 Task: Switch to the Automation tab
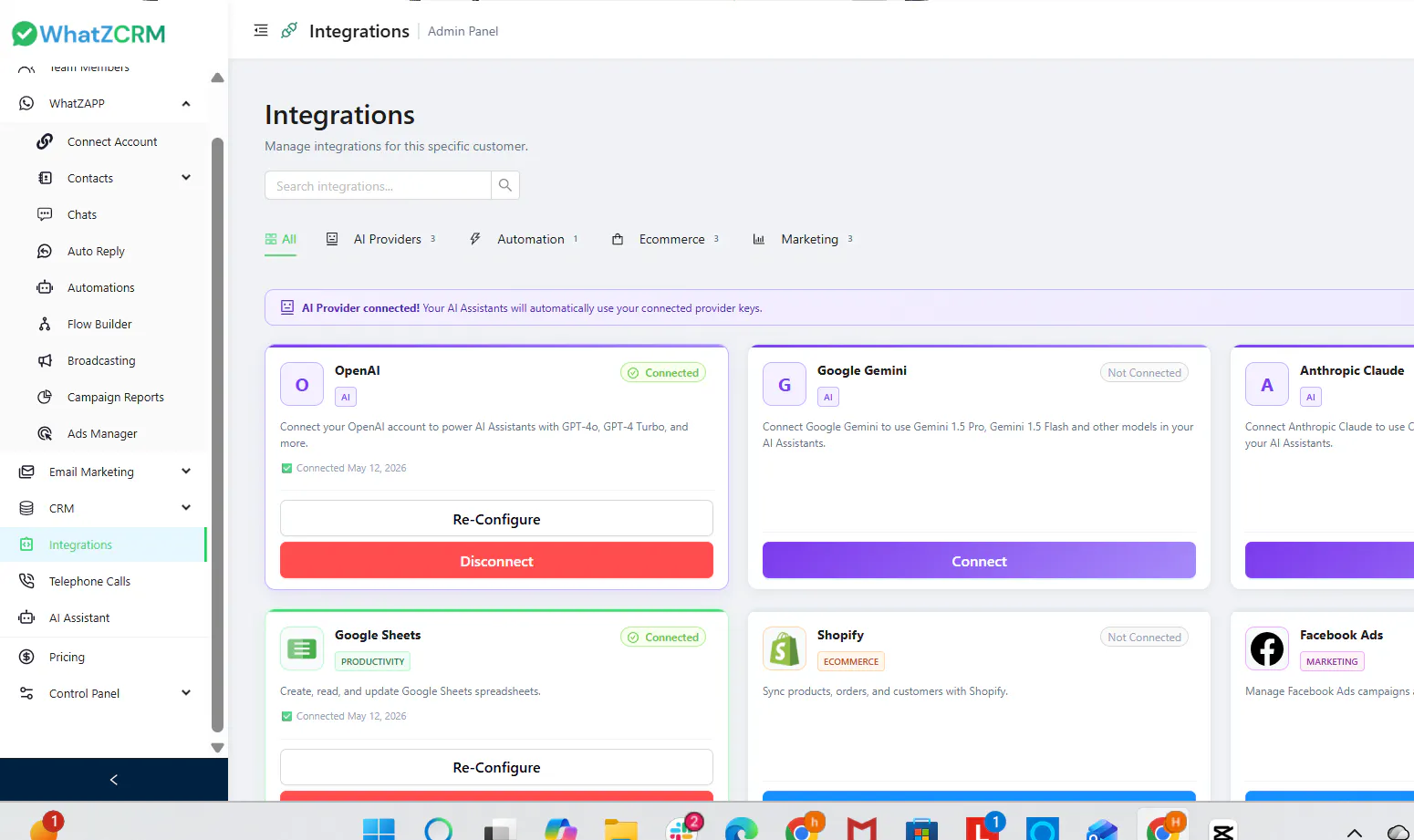[x=524, y=239]
